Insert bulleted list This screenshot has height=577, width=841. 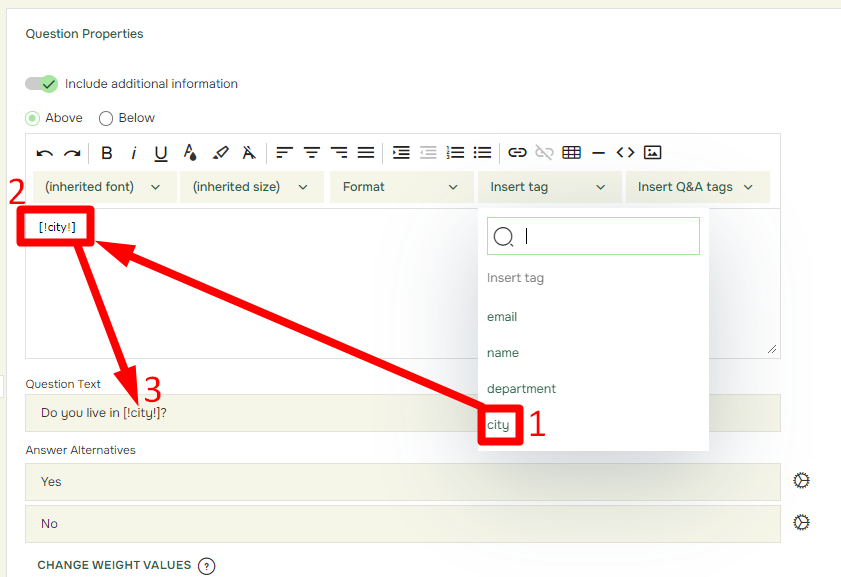click(482, 153)
